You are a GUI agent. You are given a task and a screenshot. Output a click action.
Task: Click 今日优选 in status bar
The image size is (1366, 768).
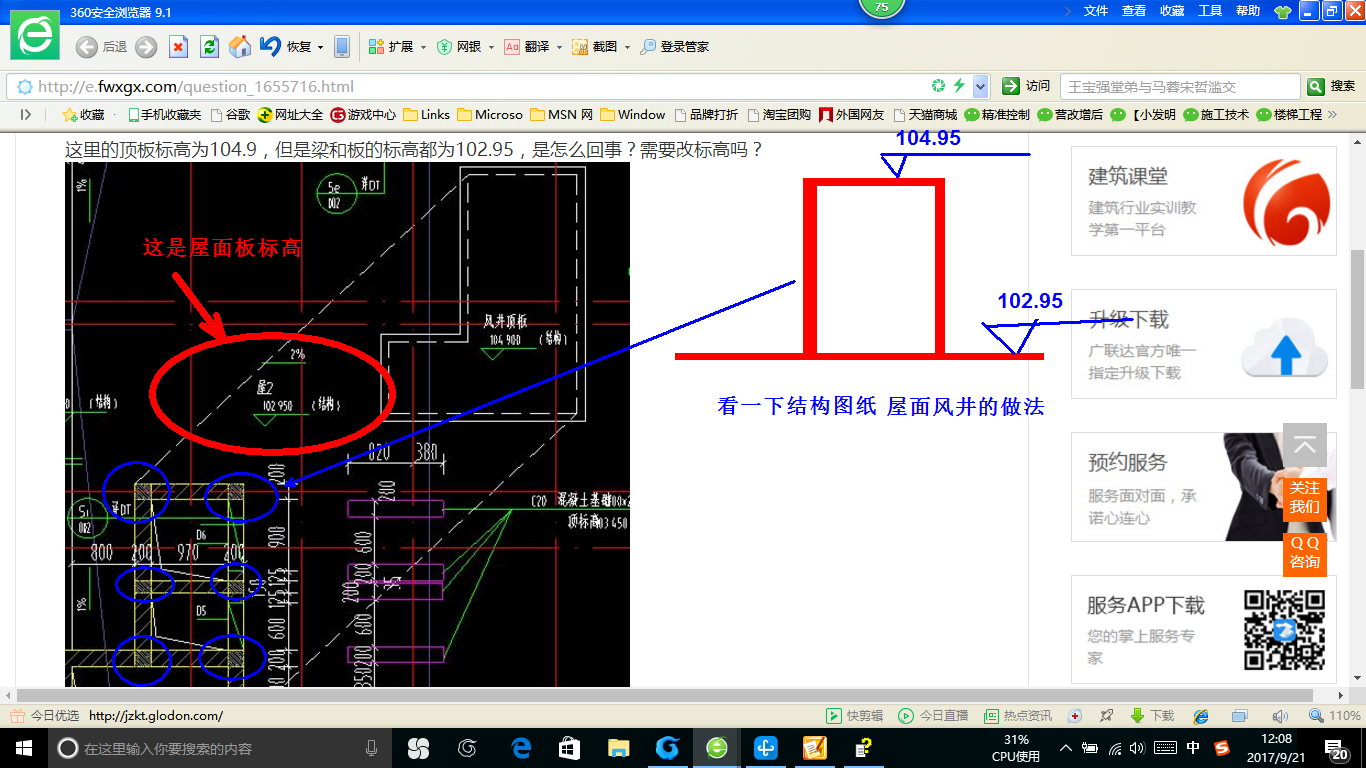tap(46, 716)
